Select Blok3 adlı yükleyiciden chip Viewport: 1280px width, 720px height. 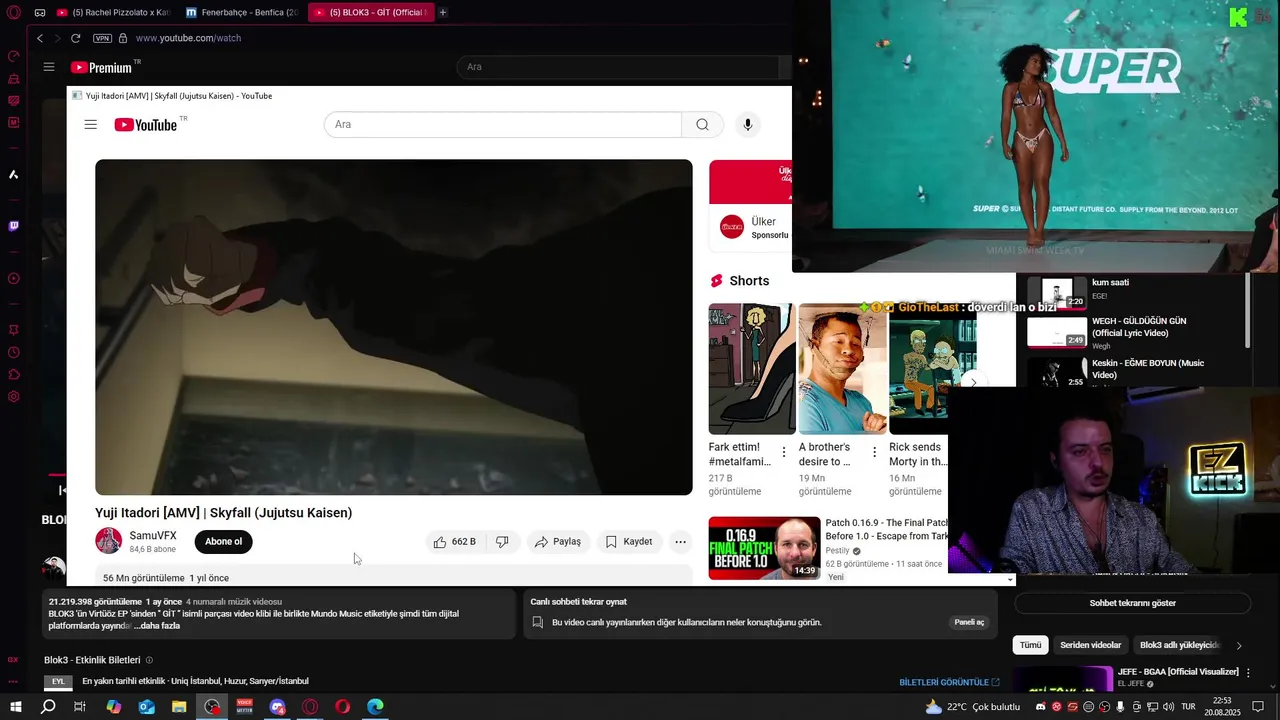[x=1180, y=645]
